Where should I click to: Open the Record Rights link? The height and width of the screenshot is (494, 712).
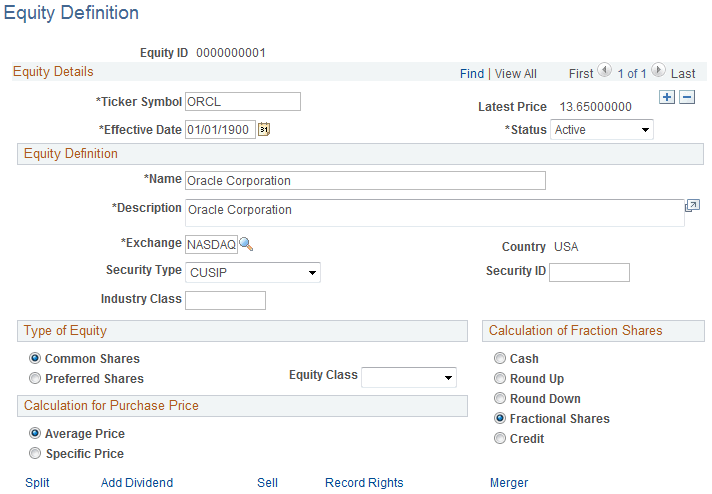[x=364, y=483]
